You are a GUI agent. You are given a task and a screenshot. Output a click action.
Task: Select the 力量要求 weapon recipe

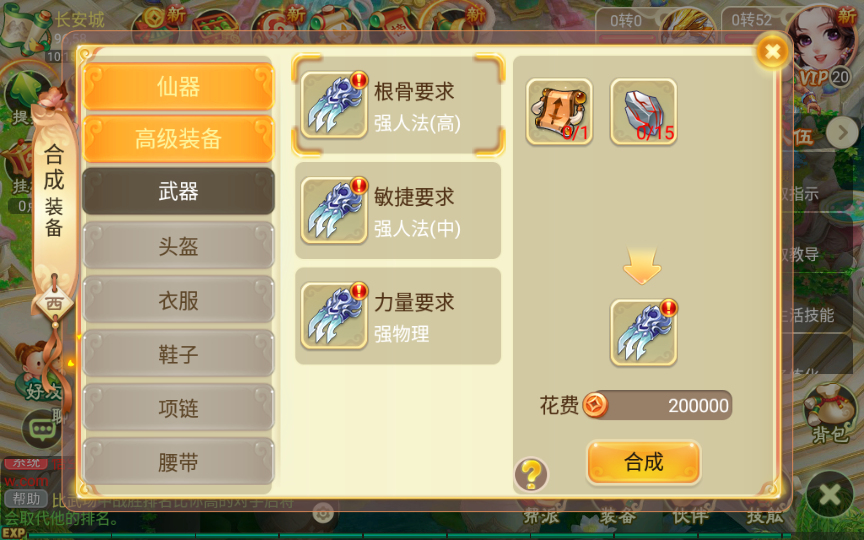[x=398, y=316]
